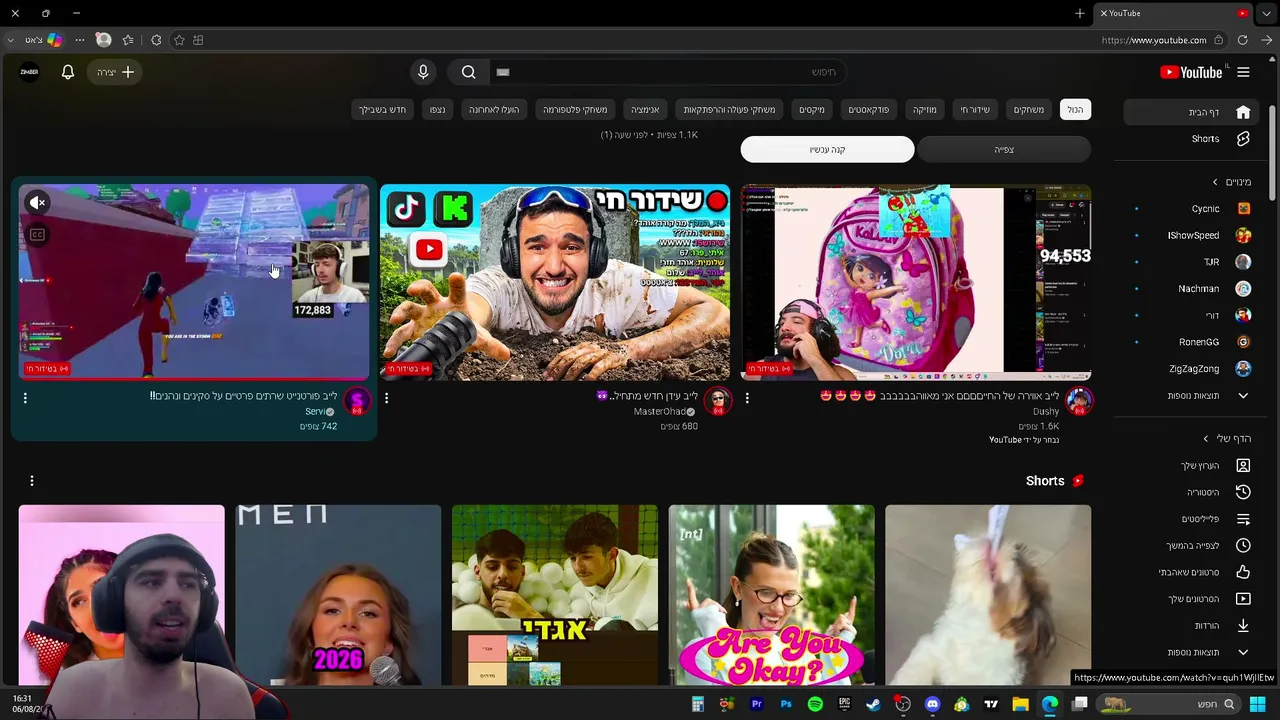Open the browser extensions puzzle icon

156,40
